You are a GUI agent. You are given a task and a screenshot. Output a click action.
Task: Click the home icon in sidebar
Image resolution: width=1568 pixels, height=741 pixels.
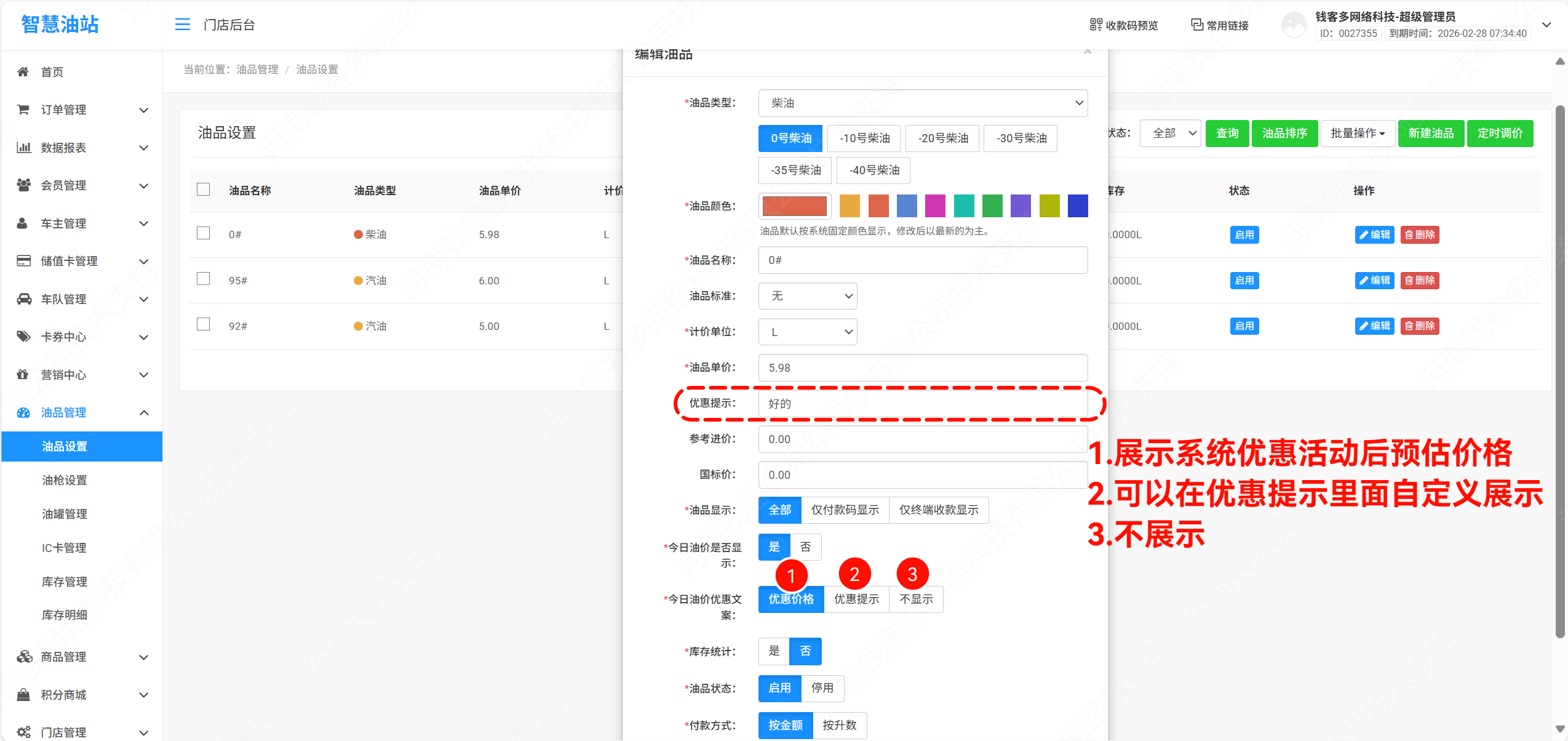[x=23, y=72]
